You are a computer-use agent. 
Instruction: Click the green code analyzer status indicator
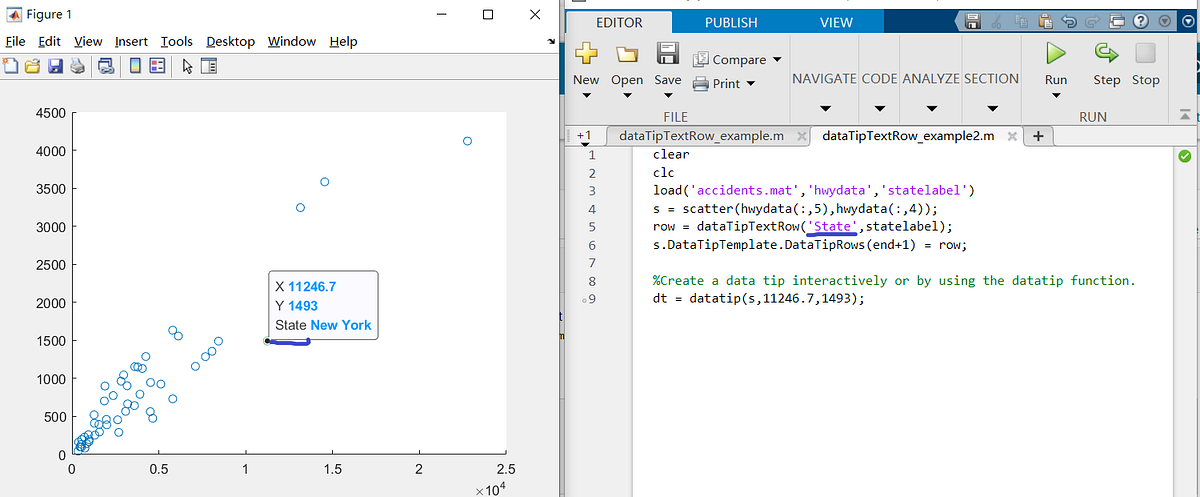pyautogui.click(x=1184, y=157)
